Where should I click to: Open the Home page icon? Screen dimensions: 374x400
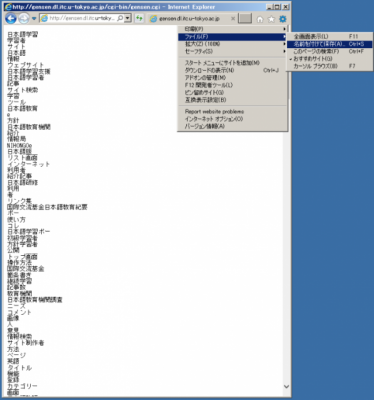(x=260, y=19)
